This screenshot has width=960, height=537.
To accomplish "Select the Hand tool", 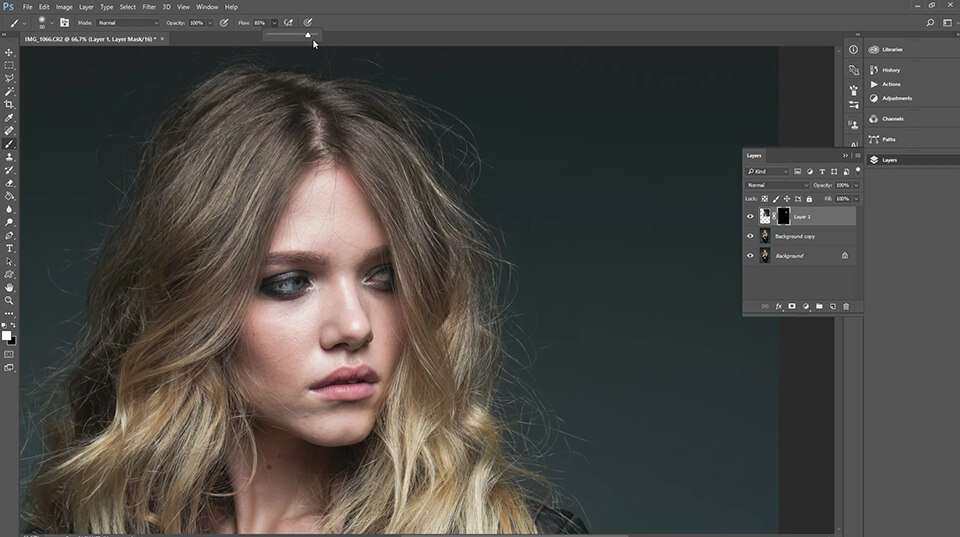I will [x=9, y=288].
